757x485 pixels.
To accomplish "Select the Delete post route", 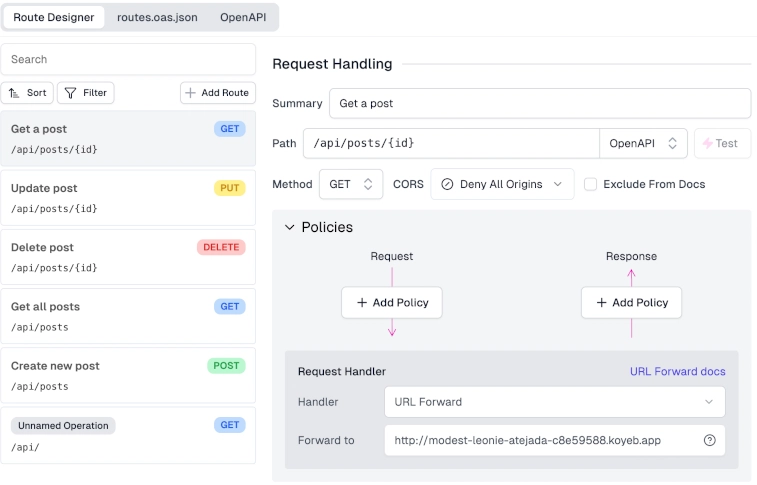I will click(128, 257).
